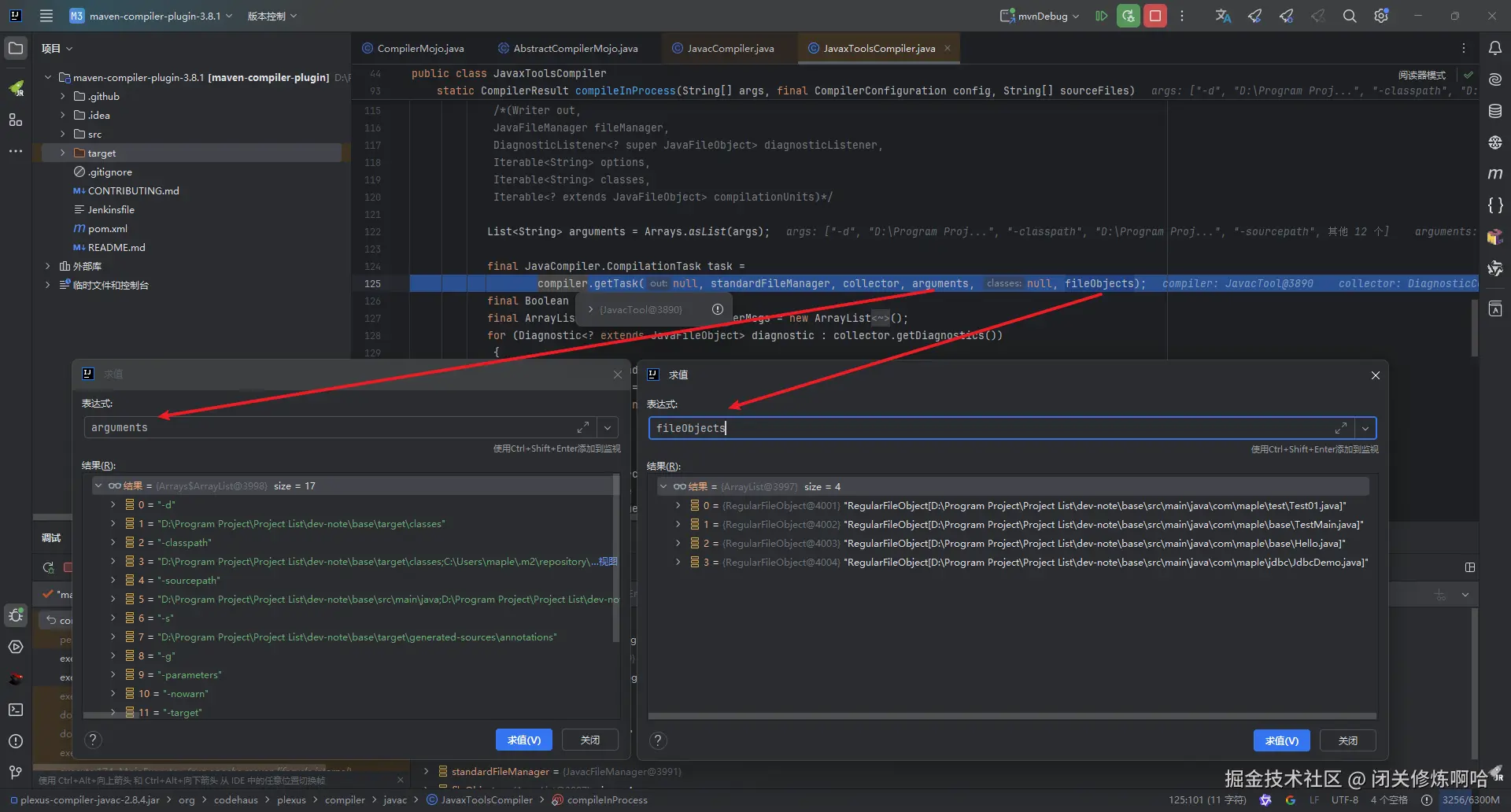Viewport: 1511px width, 812px height.
Task: Click the help icon in the fileObjects dialog
Action: [x=658, y=740]
